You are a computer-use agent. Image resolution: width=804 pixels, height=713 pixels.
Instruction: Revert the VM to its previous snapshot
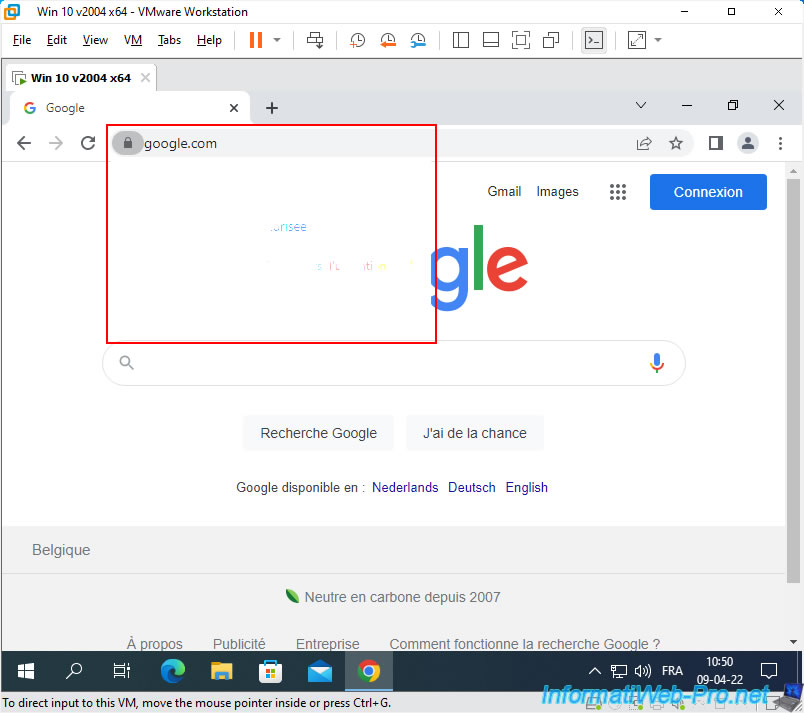pos(388,40)
